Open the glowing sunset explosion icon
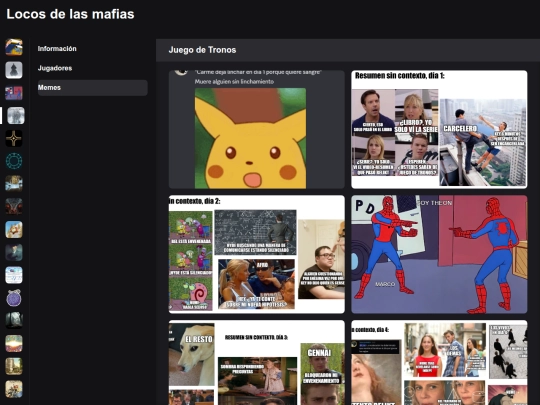Viewport: 540px width, 405px height. point(14,343)
